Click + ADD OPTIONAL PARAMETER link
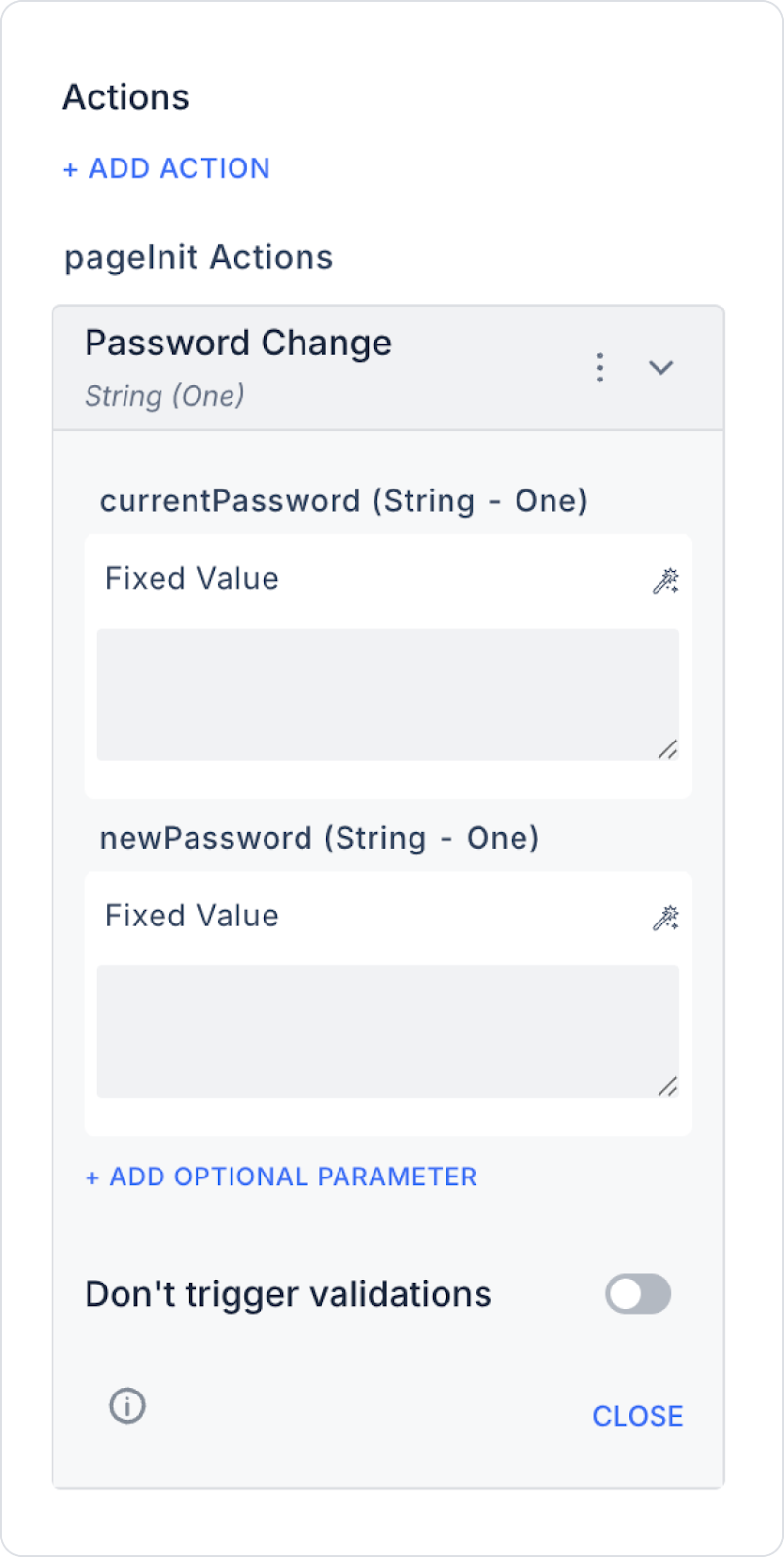 click(x=281, y=1177)
